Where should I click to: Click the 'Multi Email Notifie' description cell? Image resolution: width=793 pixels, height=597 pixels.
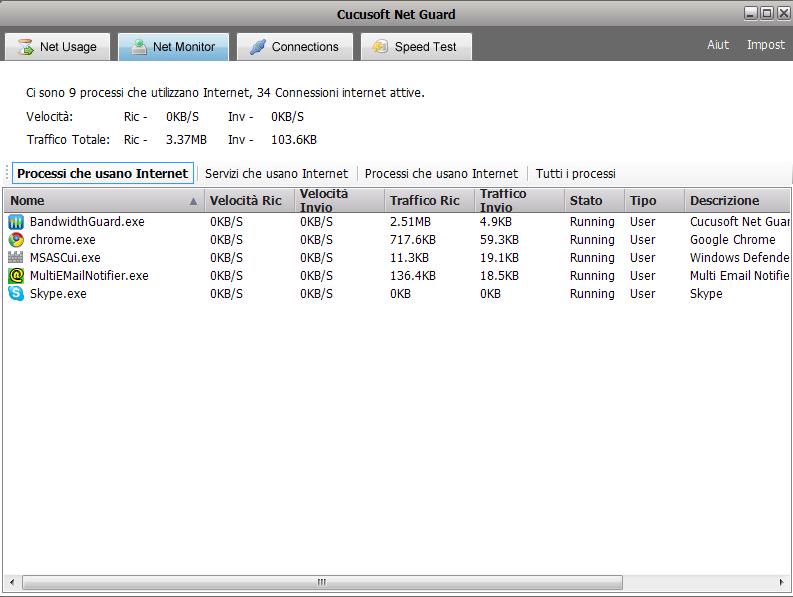pos(739,276)
